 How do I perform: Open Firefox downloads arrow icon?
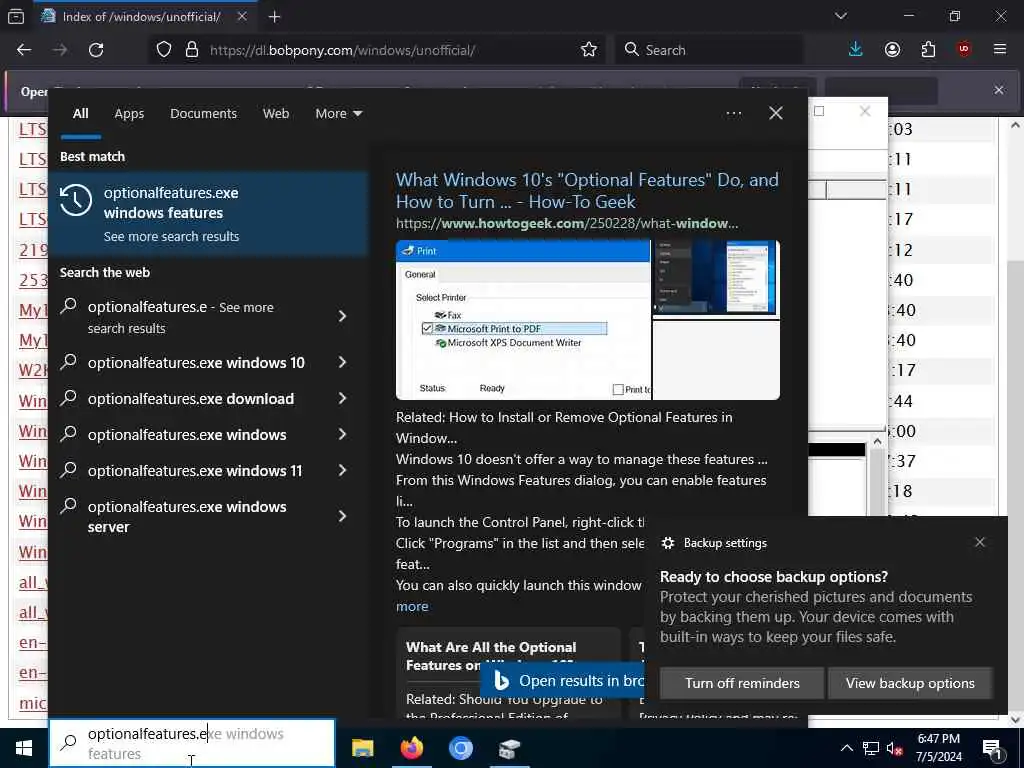click(x=856, y=50)
